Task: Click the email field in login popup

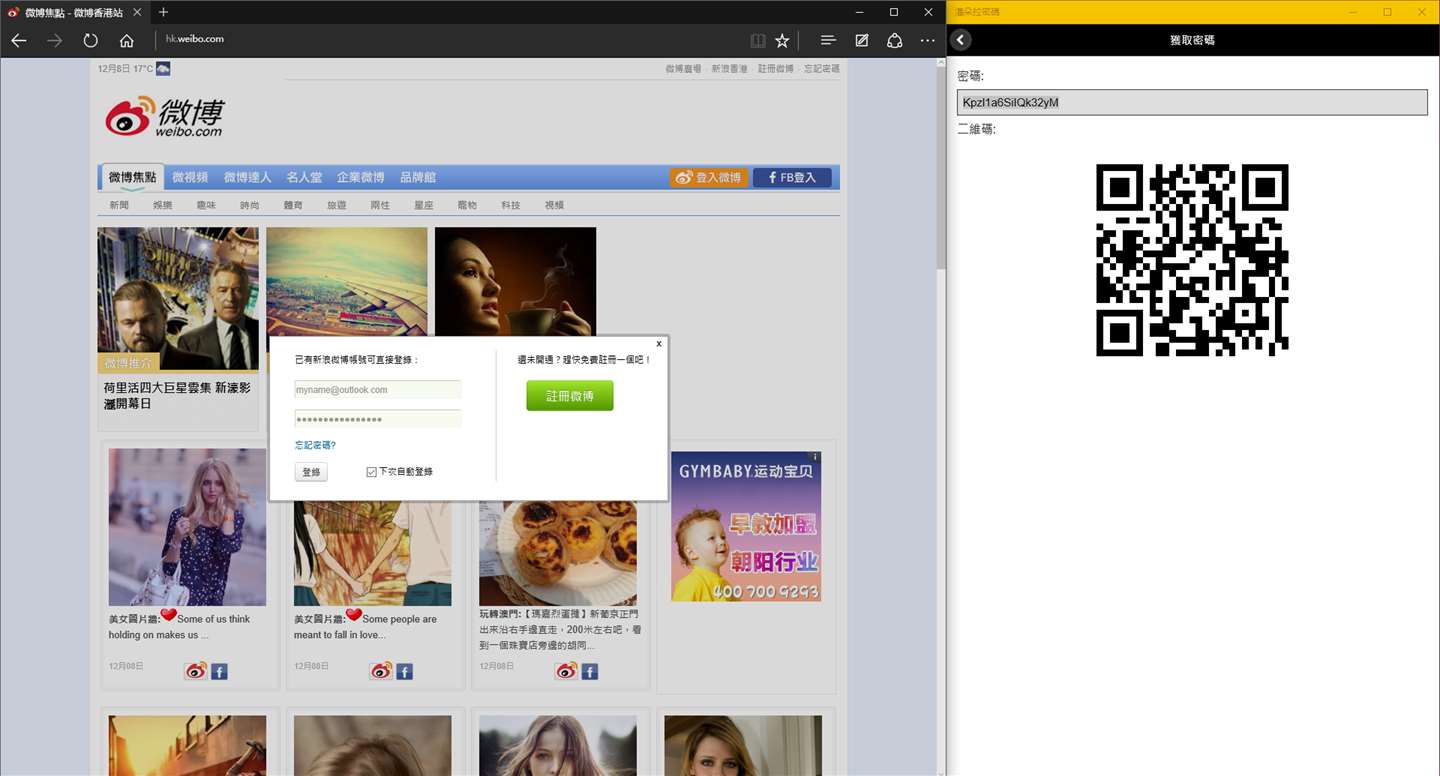Action: (x=378, y=389)
